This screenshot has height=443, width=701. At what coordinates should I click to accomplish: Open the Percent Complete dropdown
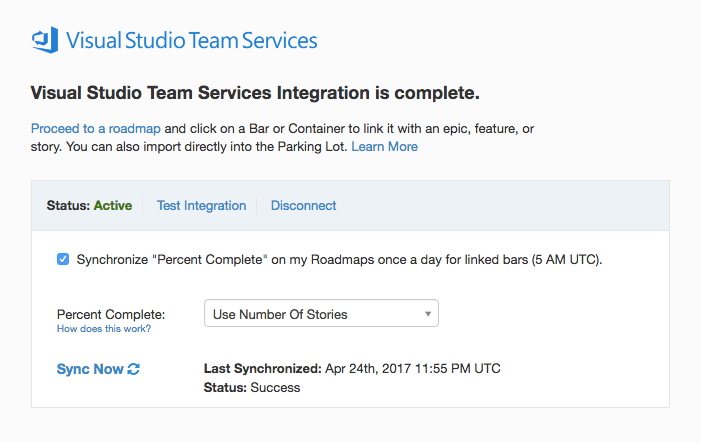[321, 313]
